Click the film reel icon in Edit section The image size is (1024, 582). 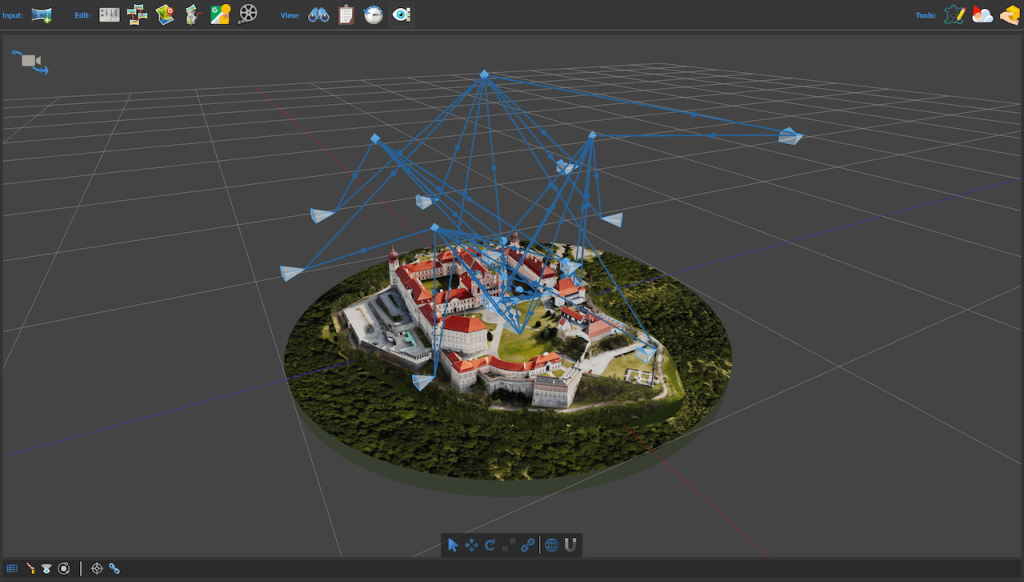point(247,14)
